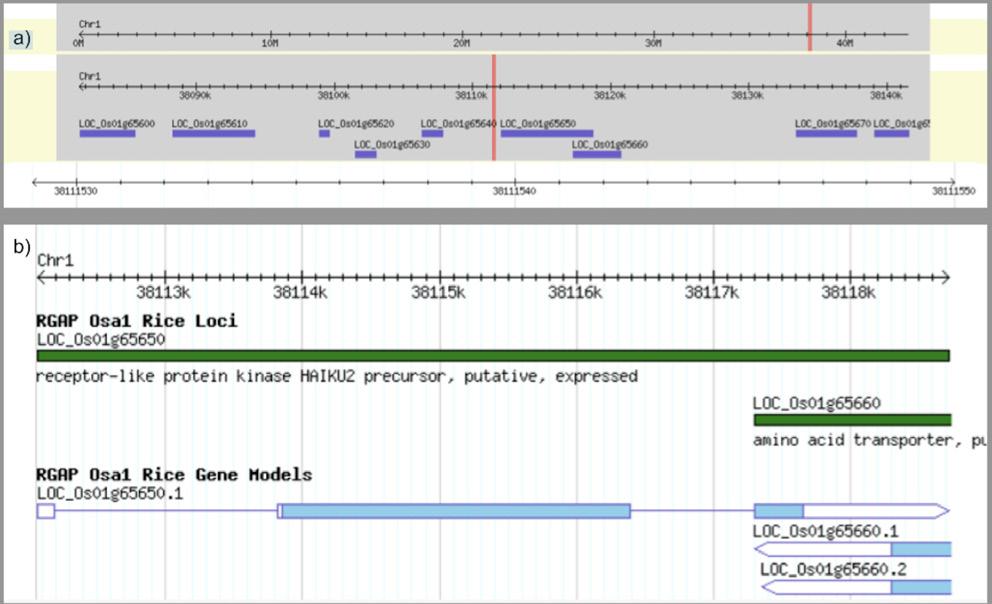This screenshot has width=992, height=604.
Task: Click the LOC_Os01g65640 gene bar
Action: click(x=433, y=133)
